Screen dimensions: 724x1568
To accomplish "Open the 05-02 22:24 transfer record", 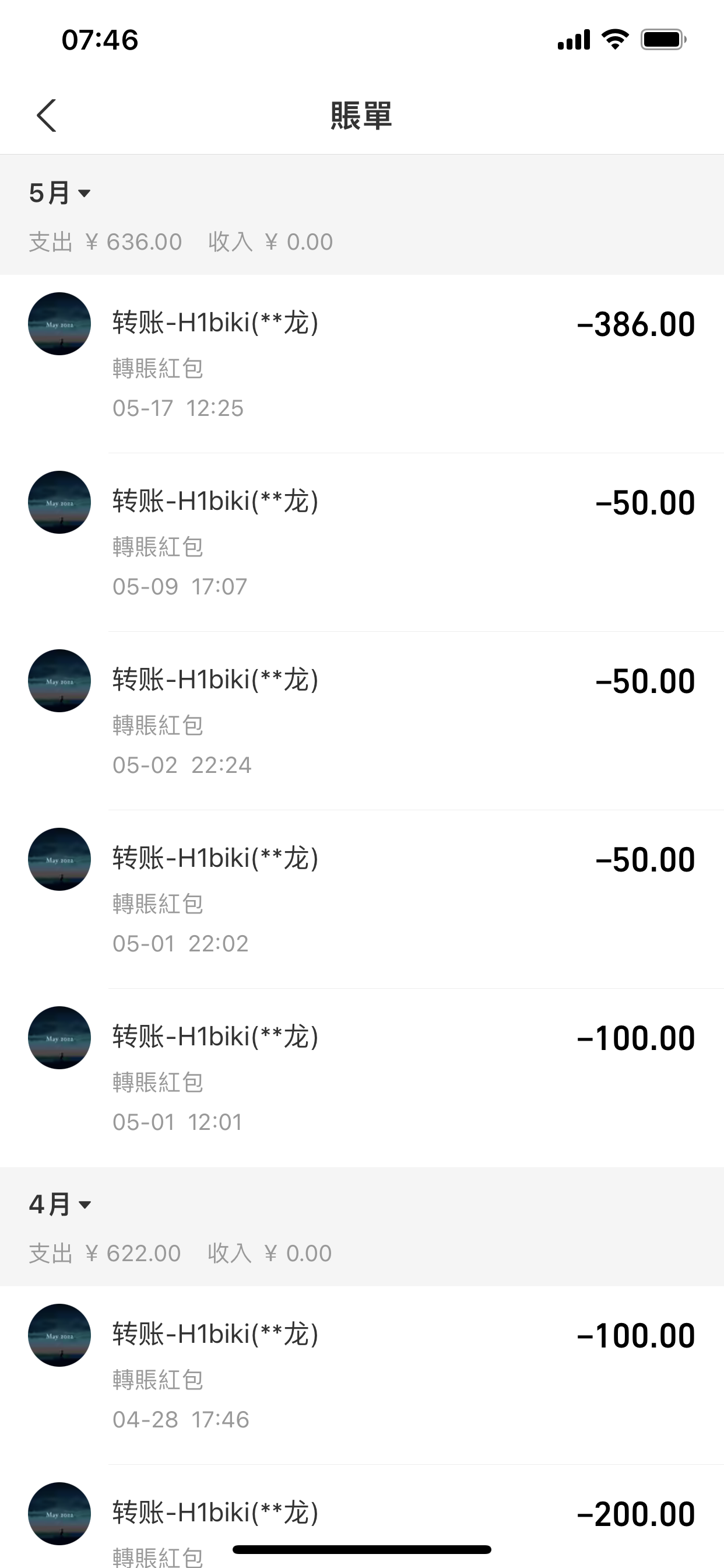I will coord(362,720).
